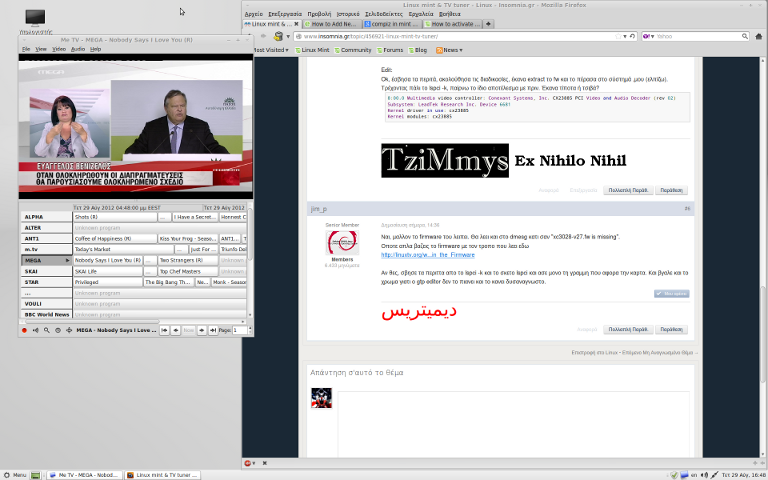The width and height of the screenshot is (768, 480).
Task: Click the 'Shots (R)' program entry
Action: point(115,217)
